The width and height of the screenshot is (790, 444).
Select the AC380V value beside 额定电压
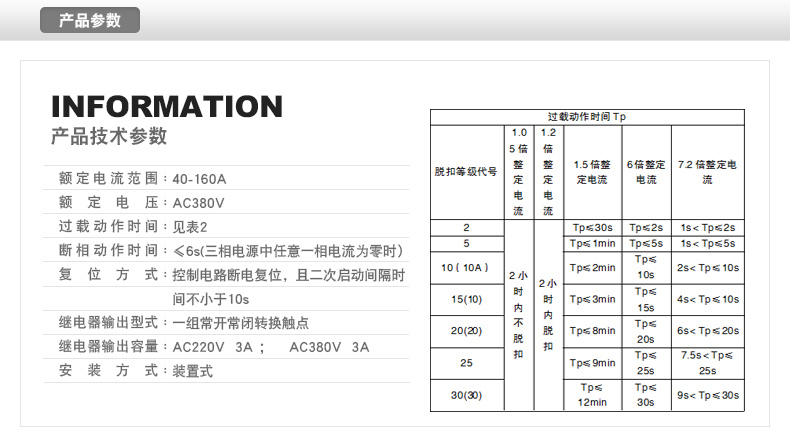click(x=198, y=203)
